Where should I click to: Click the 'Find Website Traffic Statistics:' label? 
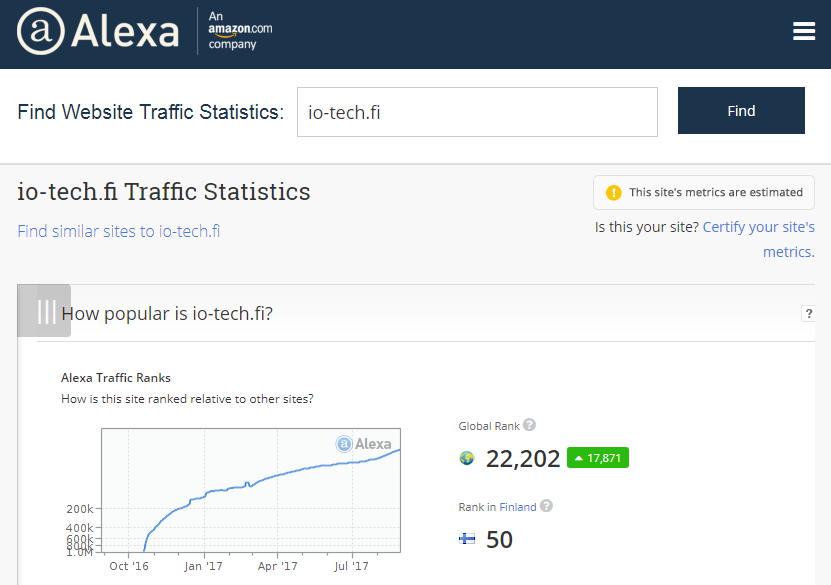pos(151,112)
